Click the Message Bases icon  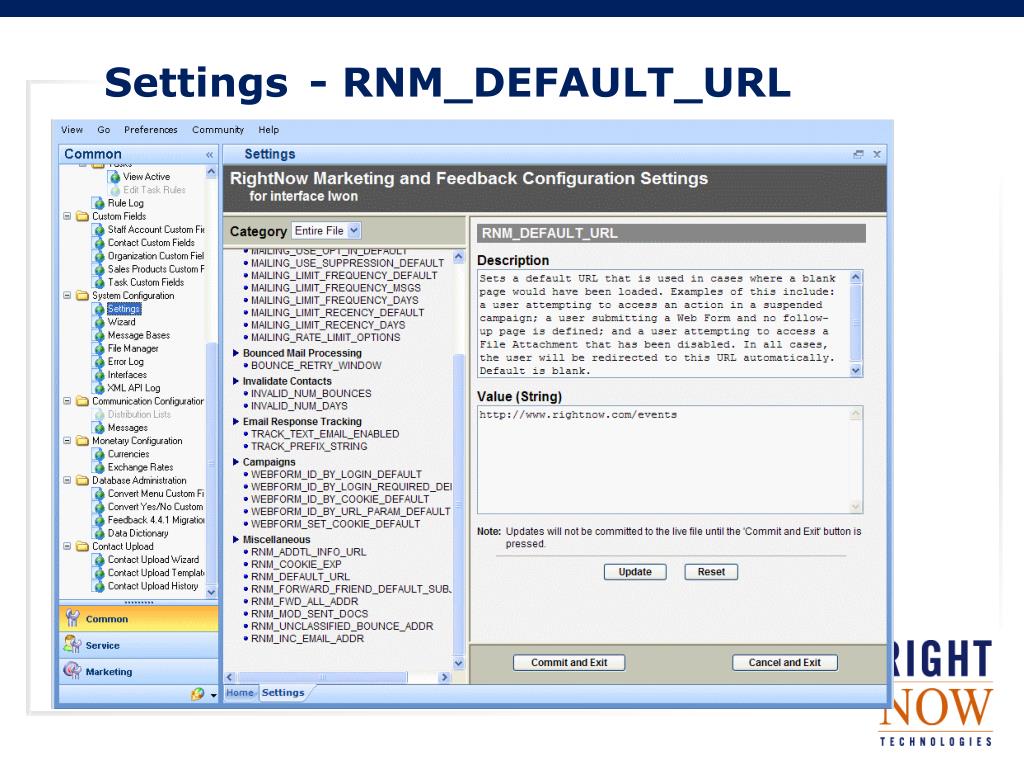click(x=99, y=336)
